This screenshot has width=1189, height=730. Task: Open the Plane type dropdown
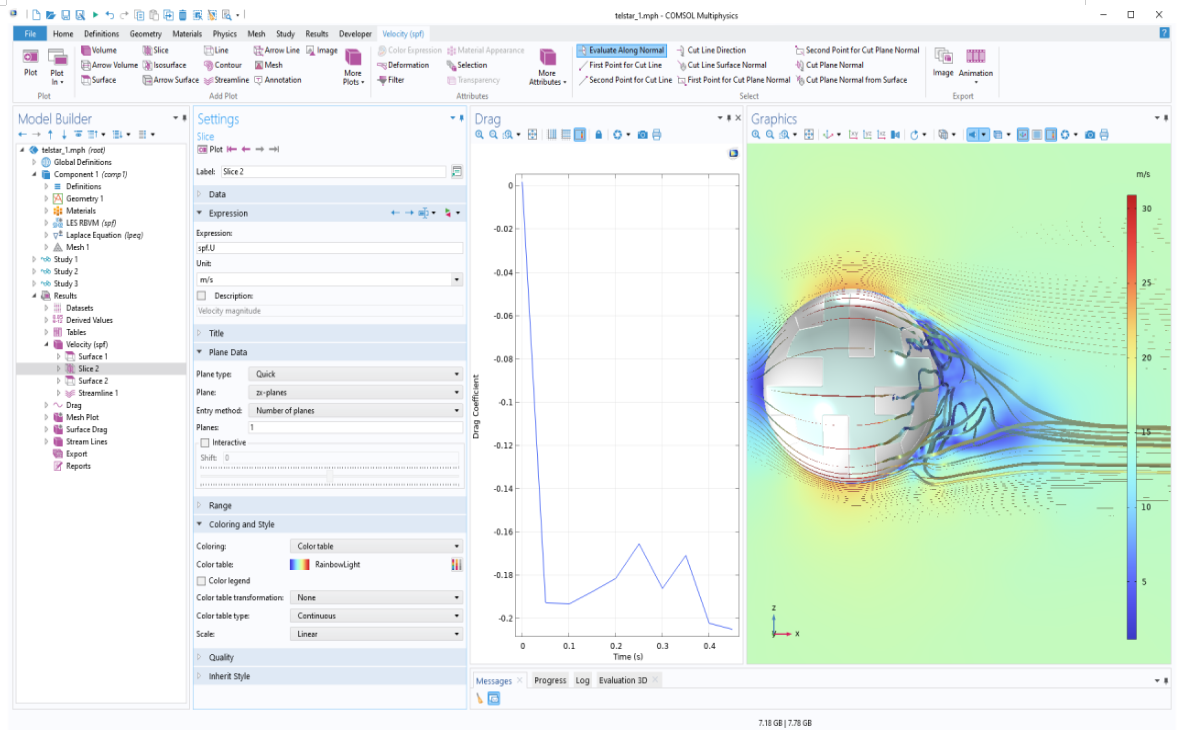(356, 374)
